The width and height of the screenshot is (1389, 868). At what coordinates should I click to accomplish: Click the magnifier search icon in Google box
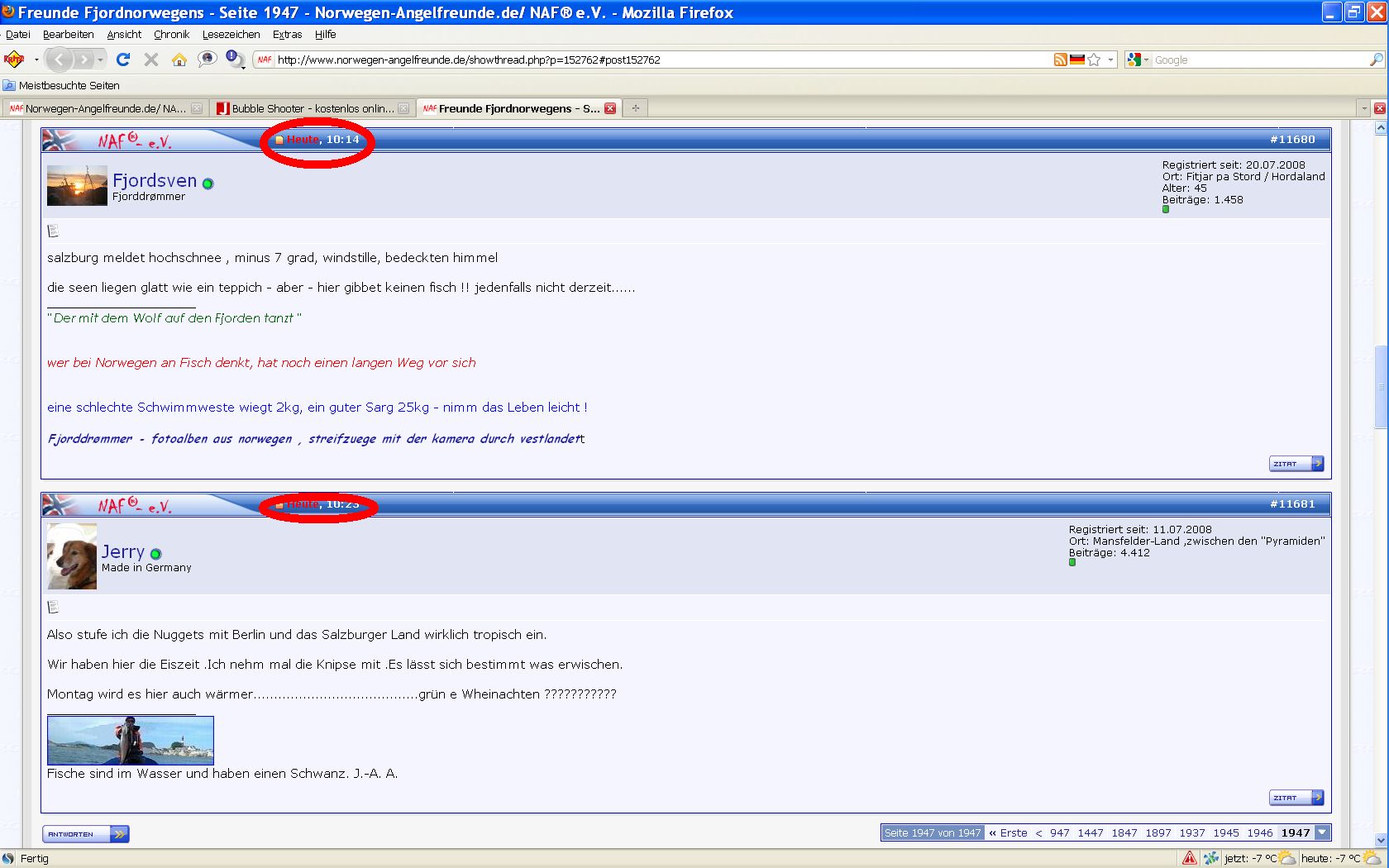(1376, 60)
